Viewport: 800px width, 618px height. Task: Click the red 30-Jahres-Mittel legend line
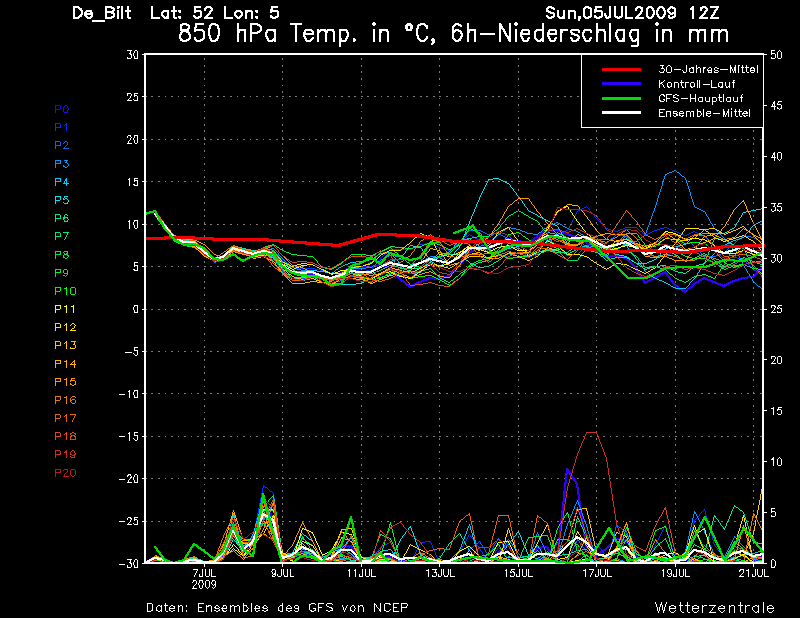tap(621, 69)
